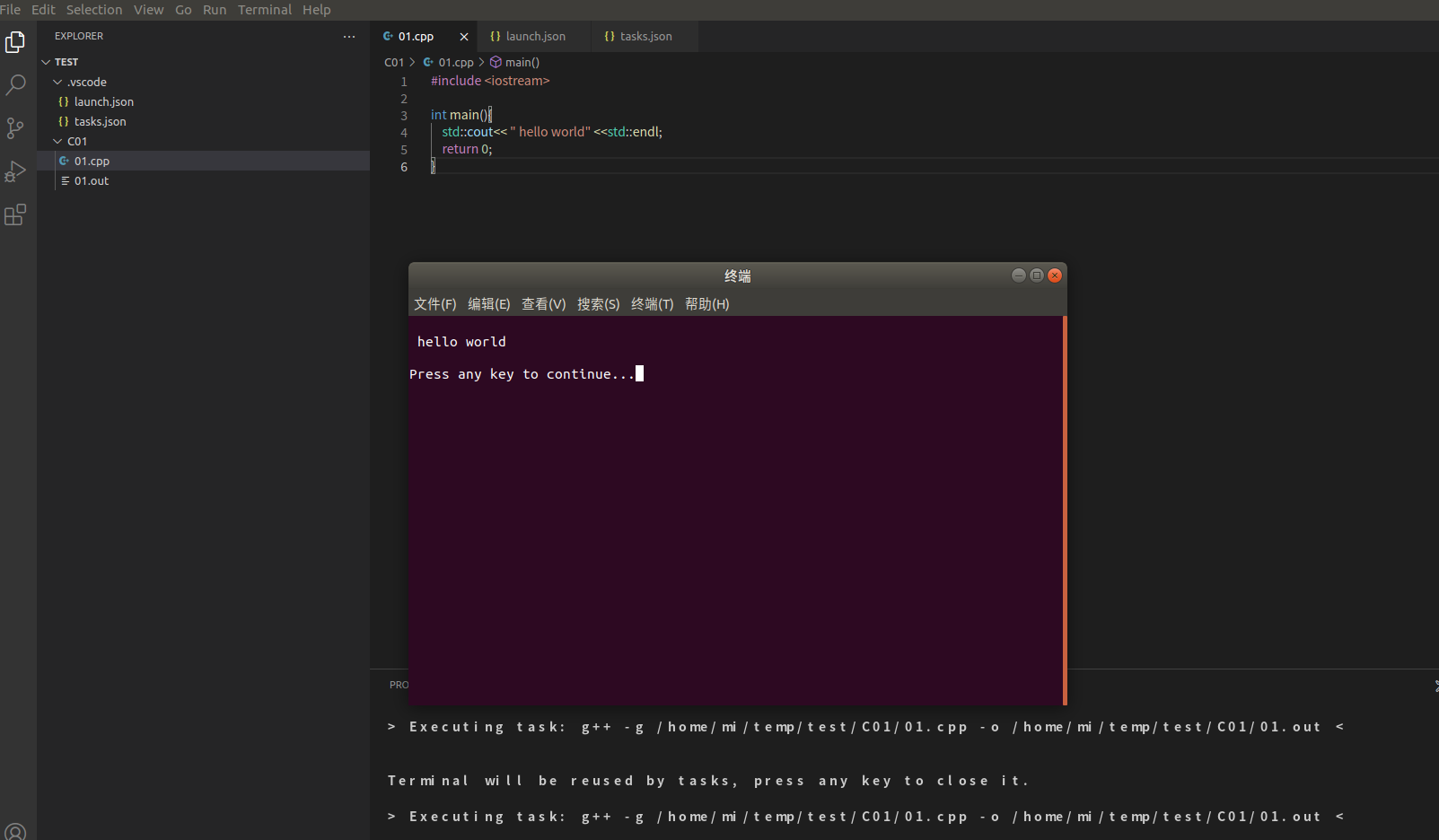
Task: Open the Explorer view in activity bar
Action: (15, 42)
